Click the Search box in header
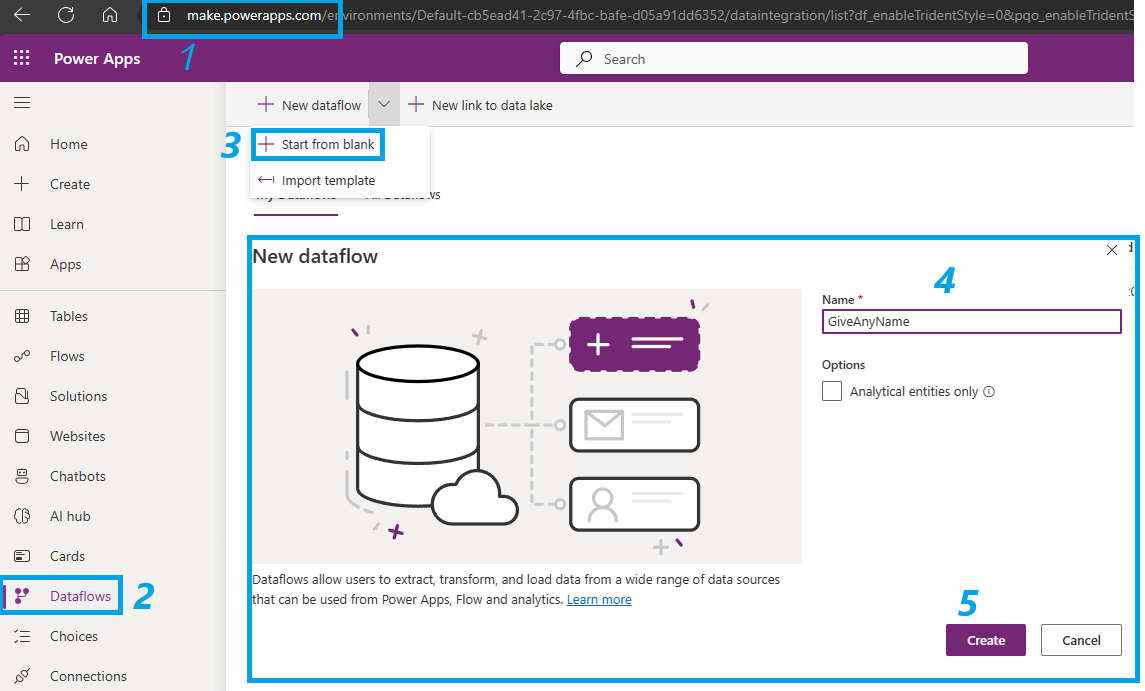 click(794, 58)
